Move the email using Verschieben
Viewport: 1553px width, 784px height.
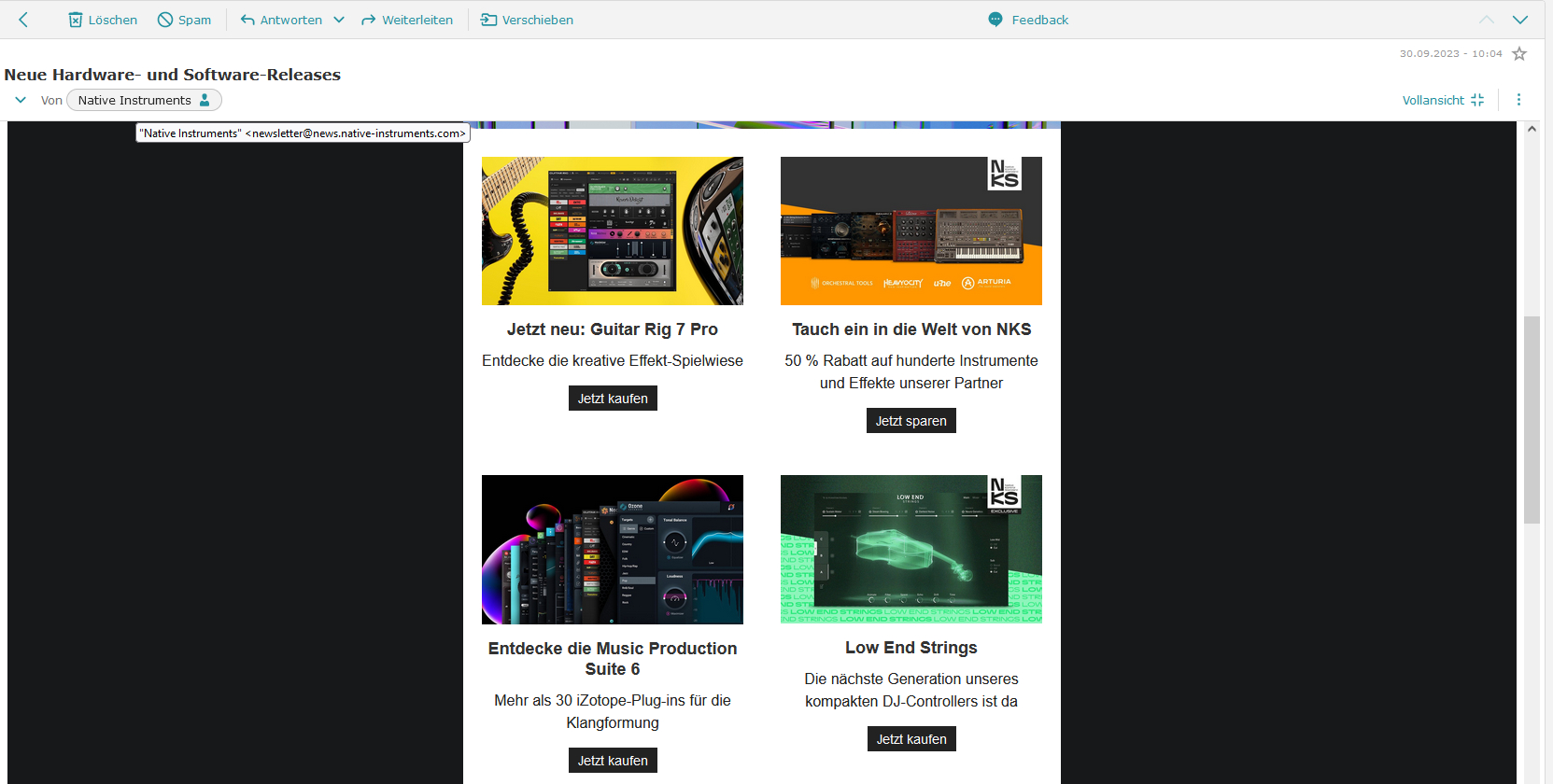coord(527,20)
